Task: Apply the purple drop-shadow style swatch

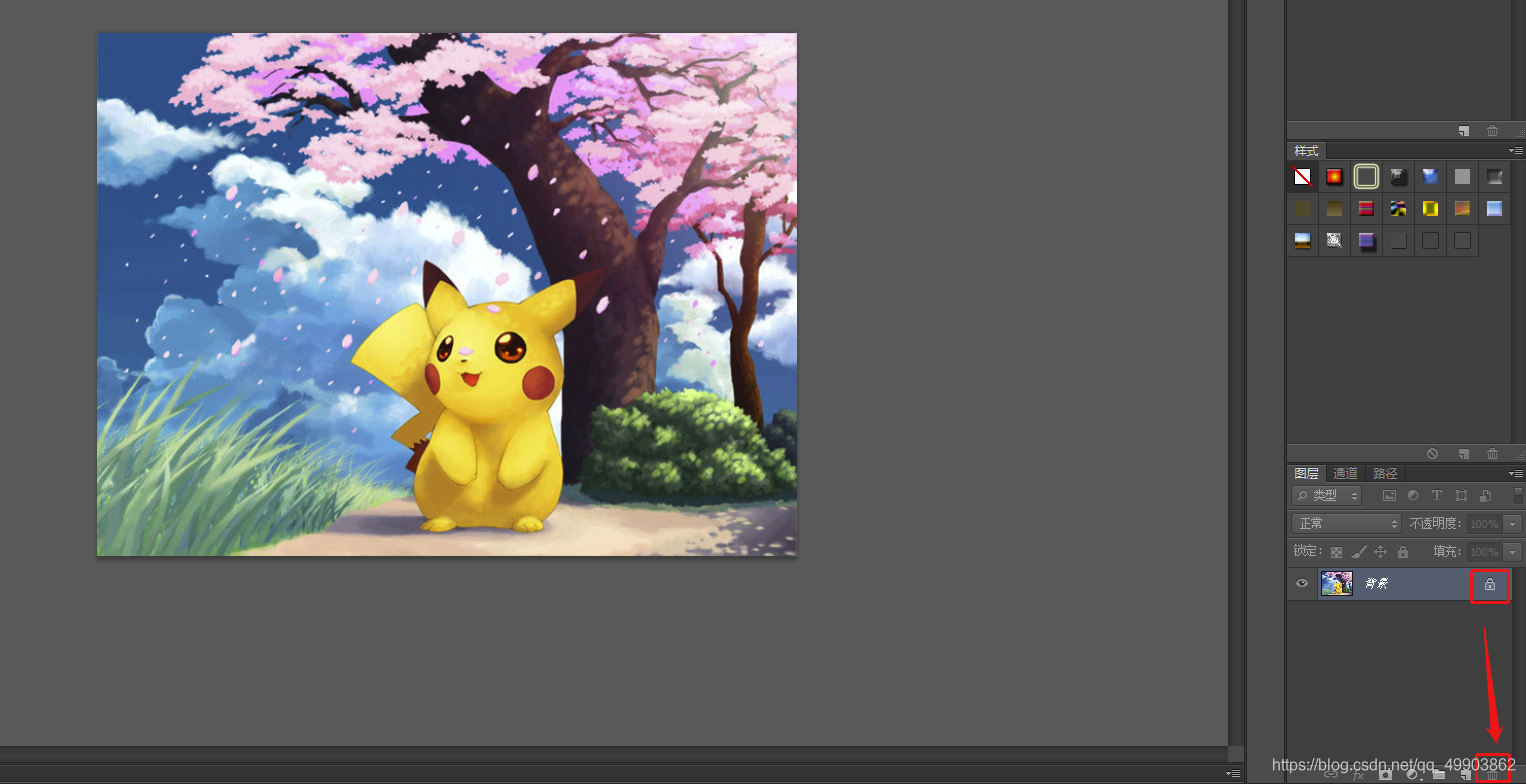Action: pos(1366,241)
